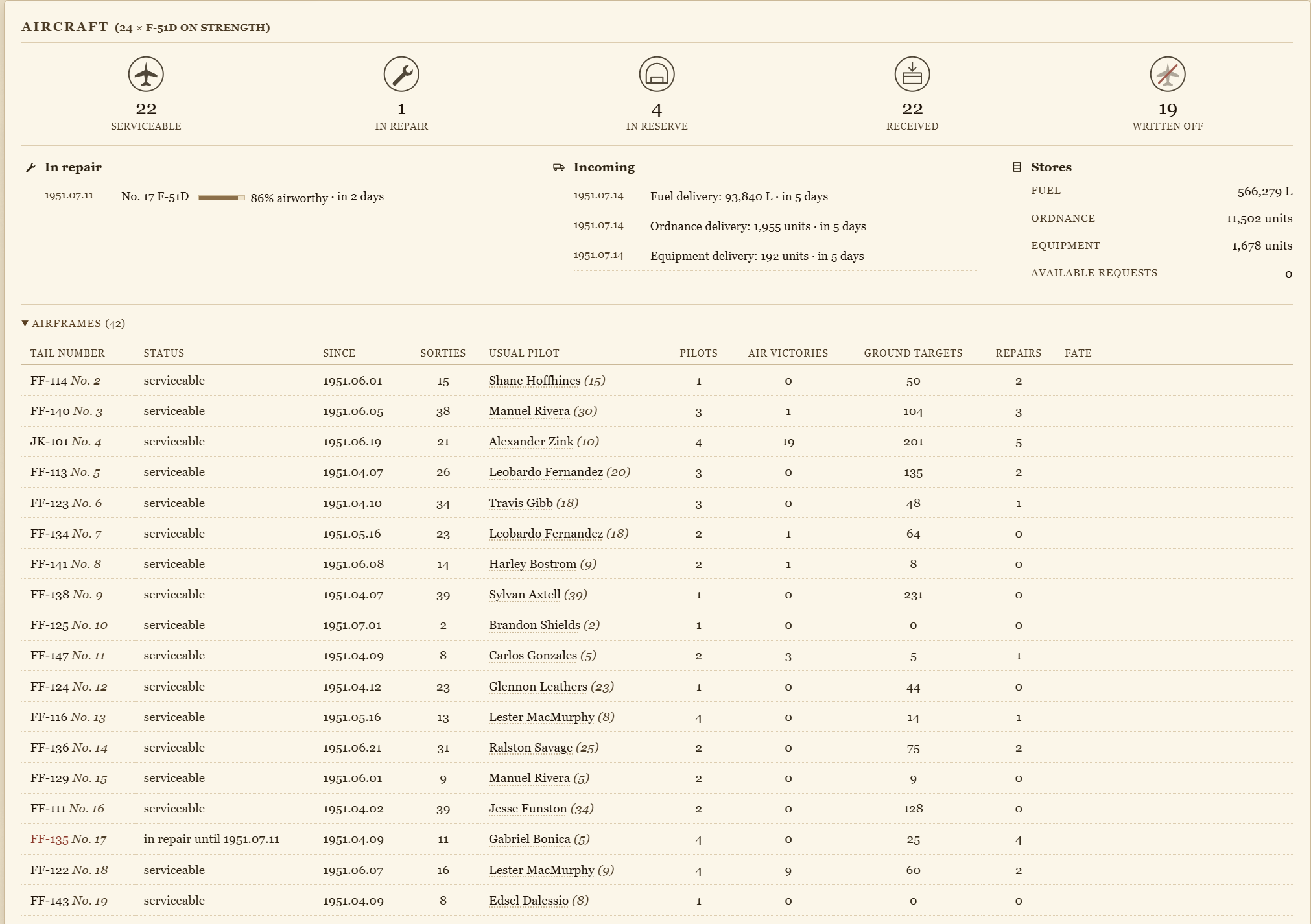Click the Written Off crossed-plane icon
The image size is (1311, 924).
click(x=1168, y=74)
